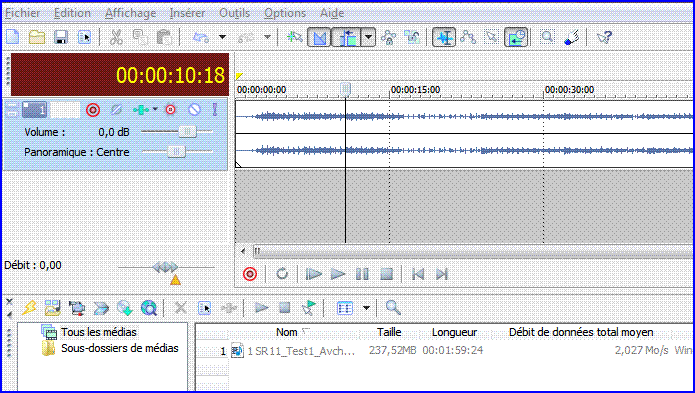Open an existing project with folder icon
The width and height of the screenshot is (695, 393).
(x=37, y=37)
